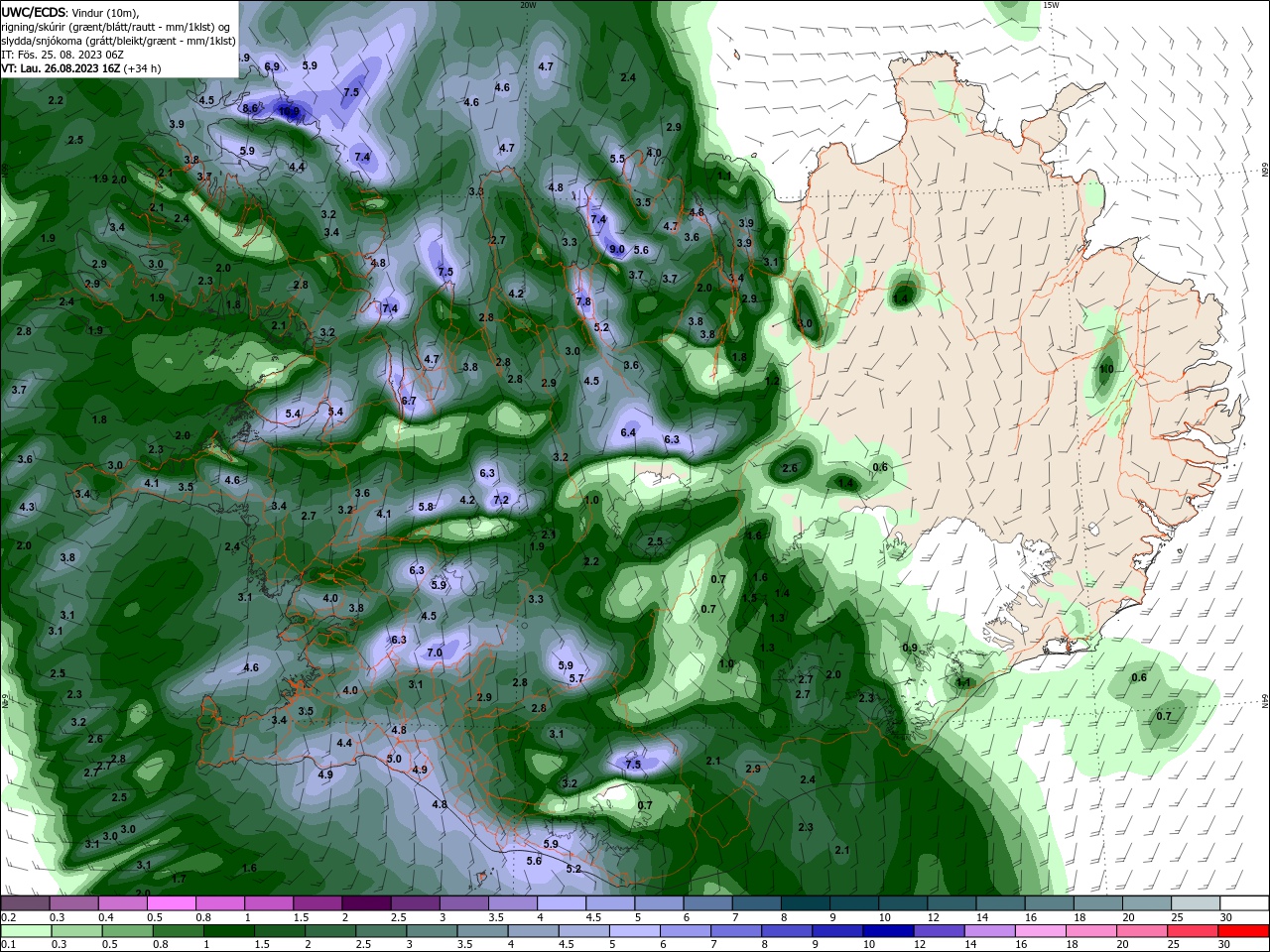Click the "0.4" label in the upper legend scale
Image resolution: width=1270 pixels, height=952 pixels.
pyautogui.click(x=106, y=917)
